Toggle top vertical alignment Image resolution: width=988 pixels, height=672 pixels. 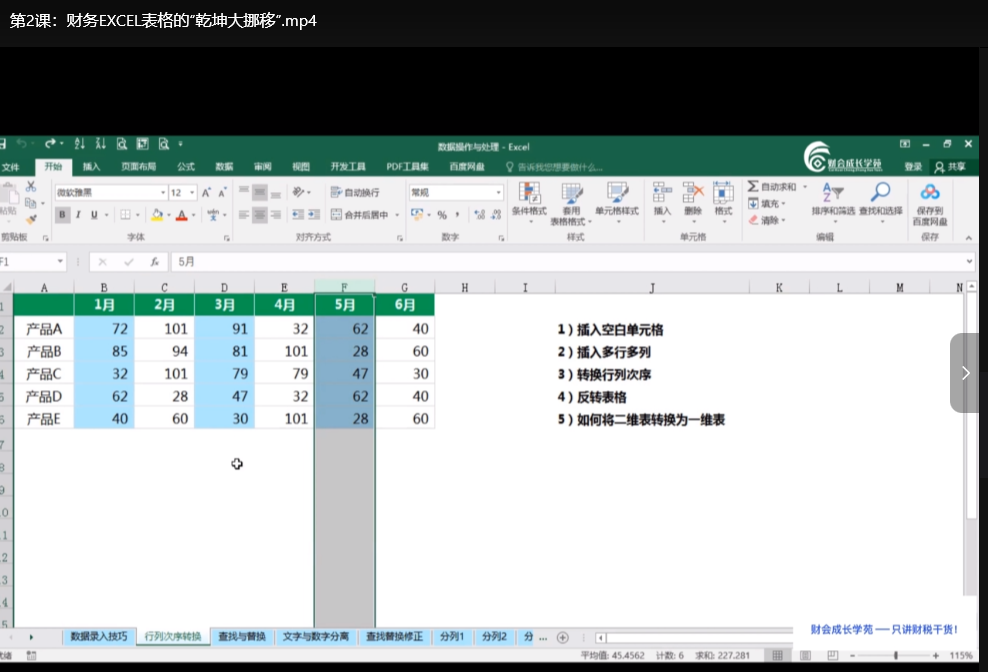pyautogui.click(x=244, y=192)
